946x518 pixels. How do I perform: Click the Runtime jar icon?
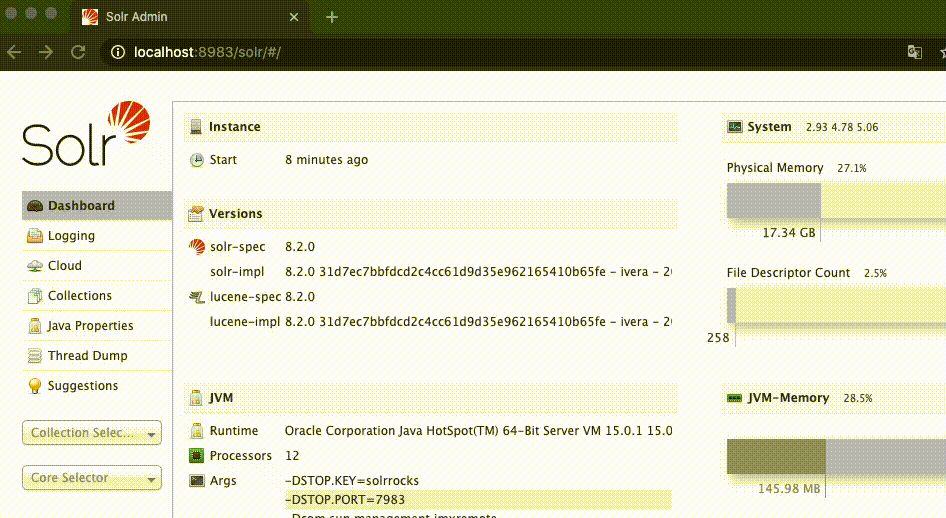click(x=197, y=431)
